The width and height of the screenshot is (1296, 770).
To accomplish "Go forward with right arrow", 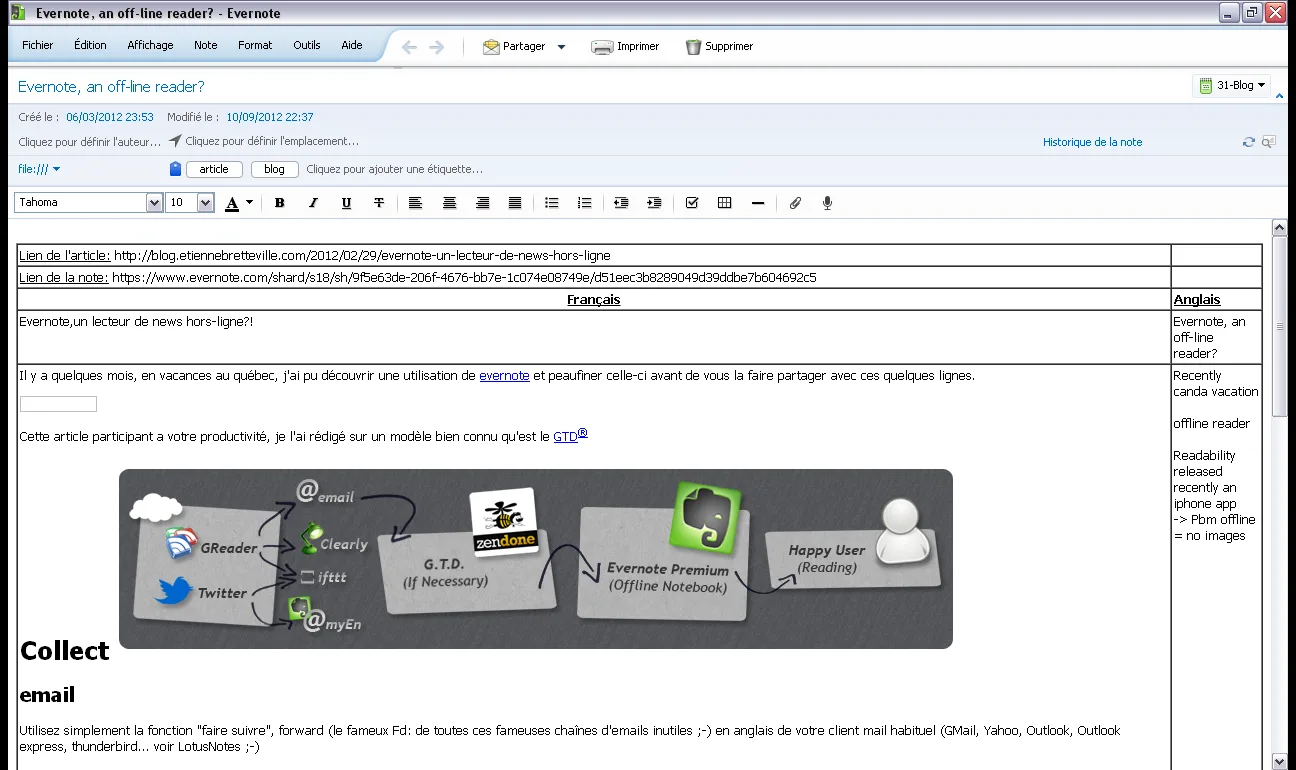I will click(437, 47).
